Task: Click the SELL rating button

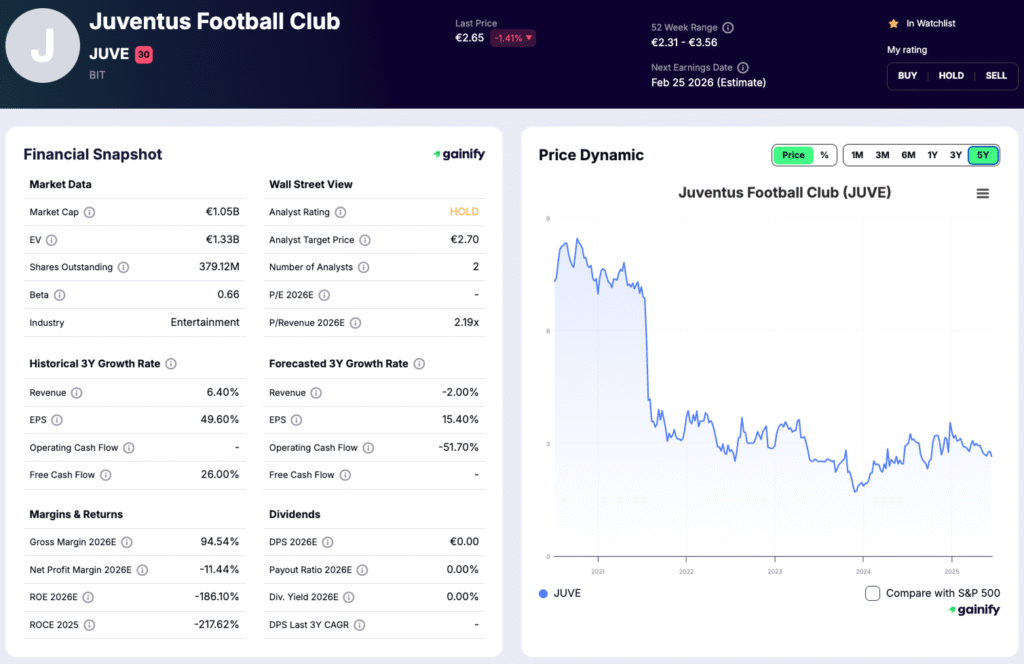Action: (996, 75)
